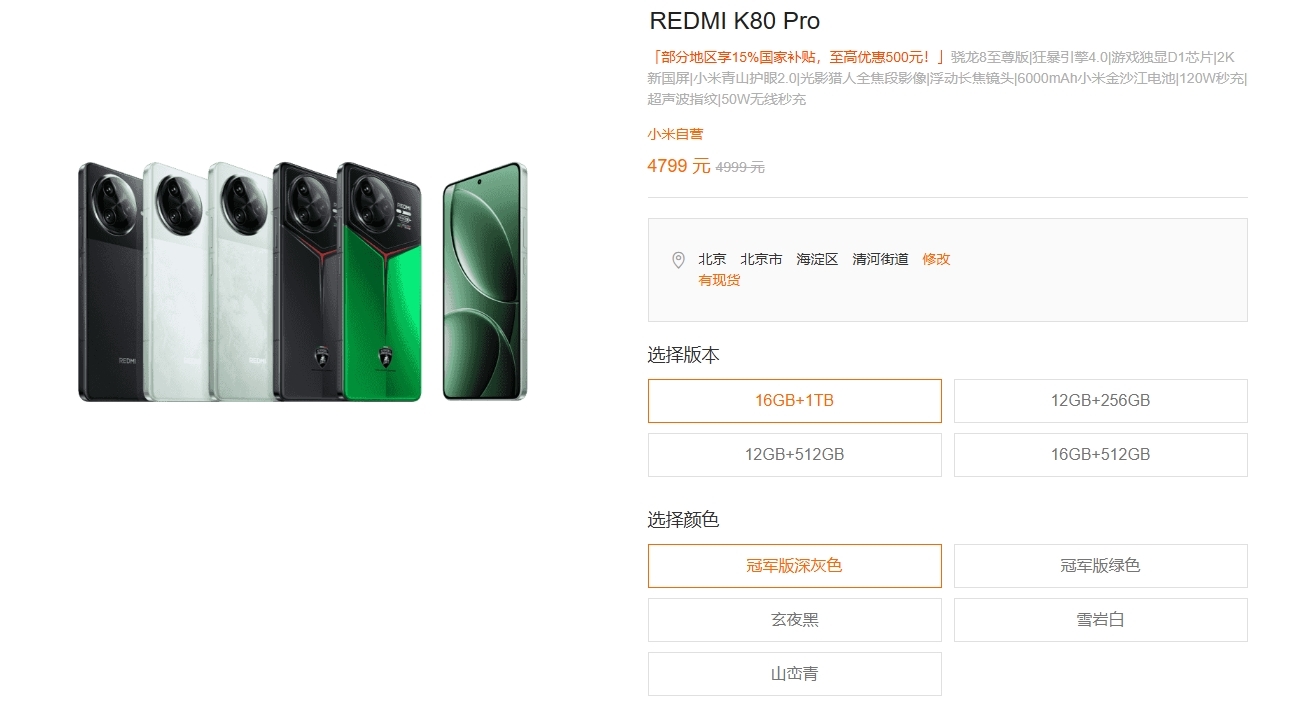Select the 冠军版绿色 color
The width and height of the screenshot is (1292, 717).
coord(1100,566)
